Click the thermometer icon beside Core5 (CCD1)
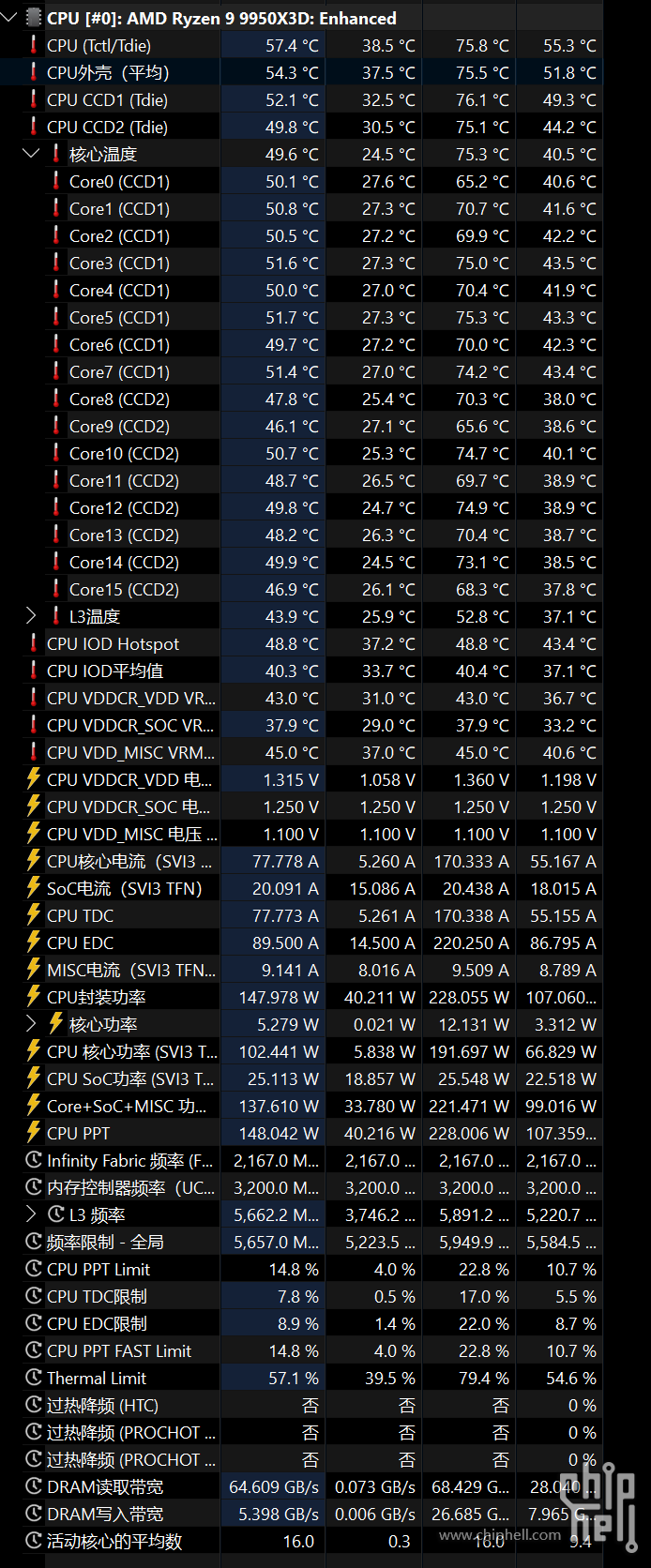The image size is (651, 1568). [x=56, y=317]
